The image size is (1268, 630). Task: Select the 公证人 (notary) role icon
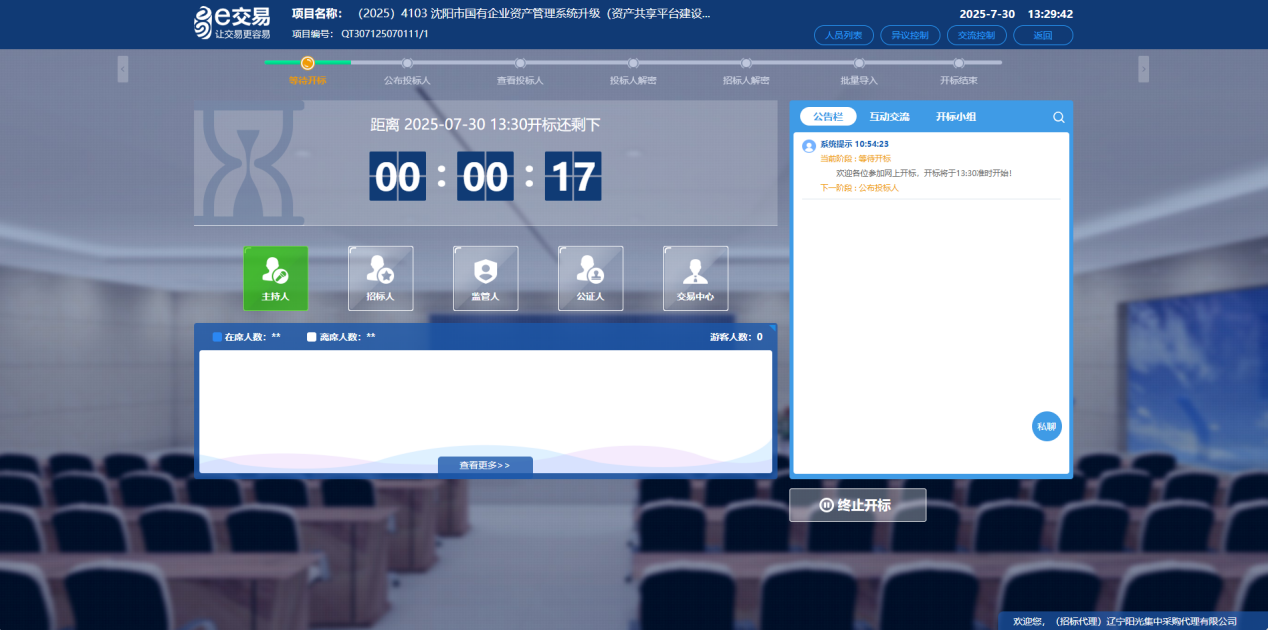point(590,278)
